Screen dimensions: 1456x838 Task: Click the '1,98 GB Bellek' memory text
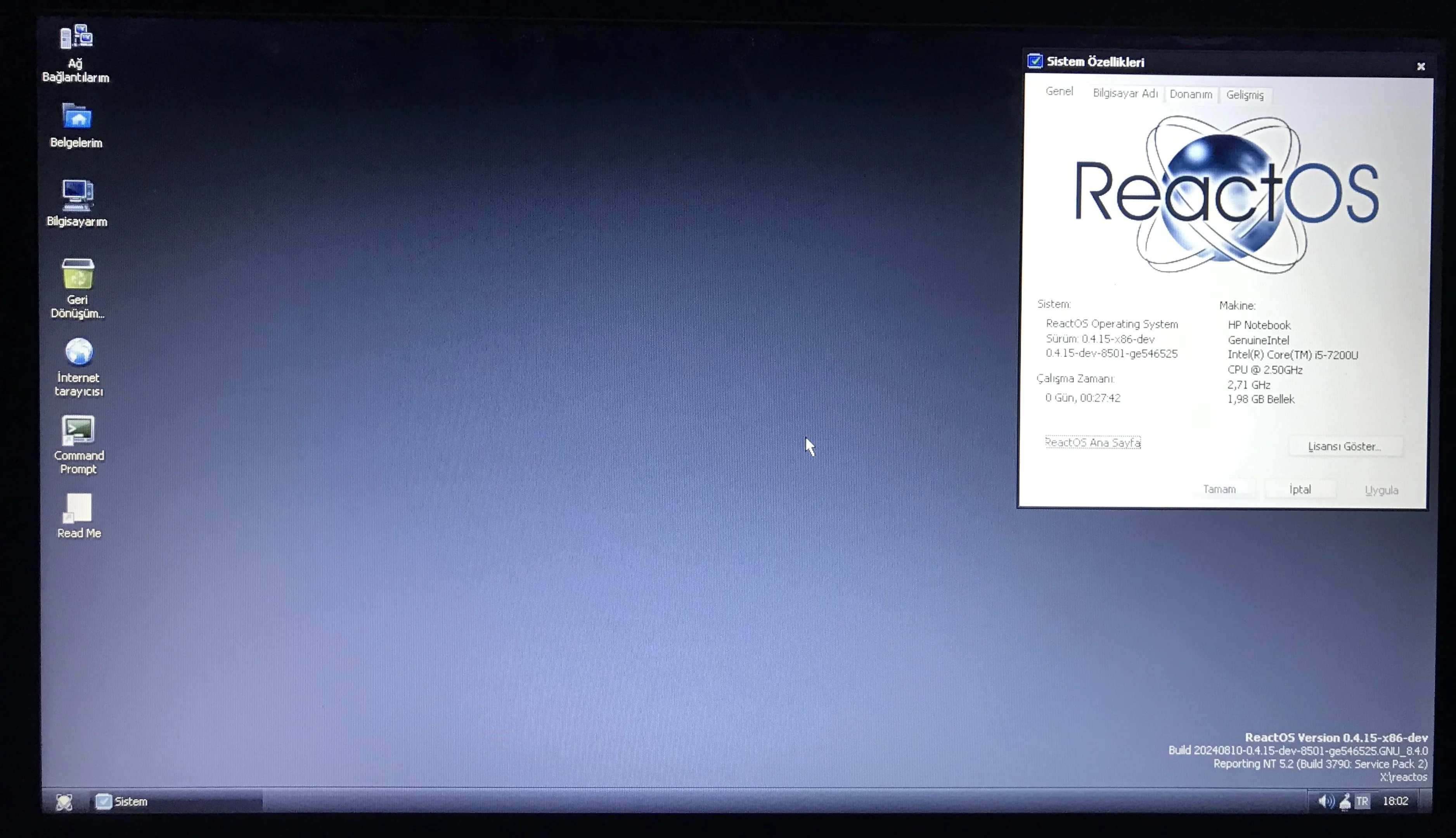[1261, 400]
